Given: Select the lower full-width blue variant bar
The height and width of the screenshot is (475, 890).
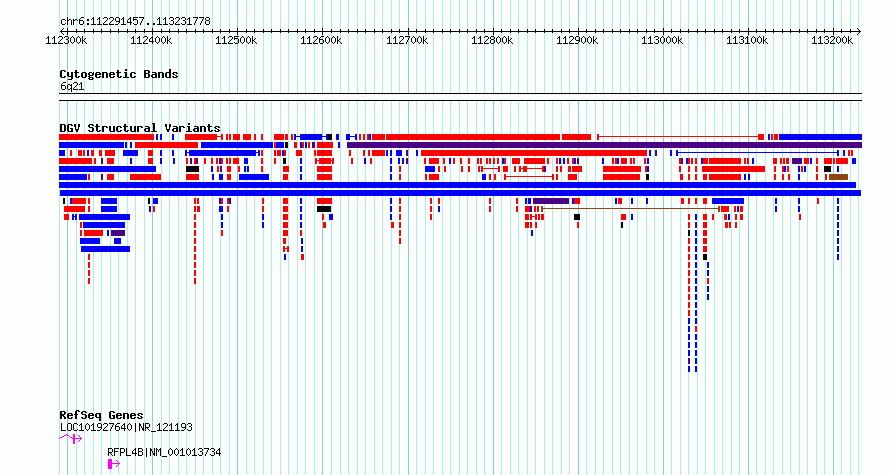Looking at the screenshot, I should coord(460,193).
